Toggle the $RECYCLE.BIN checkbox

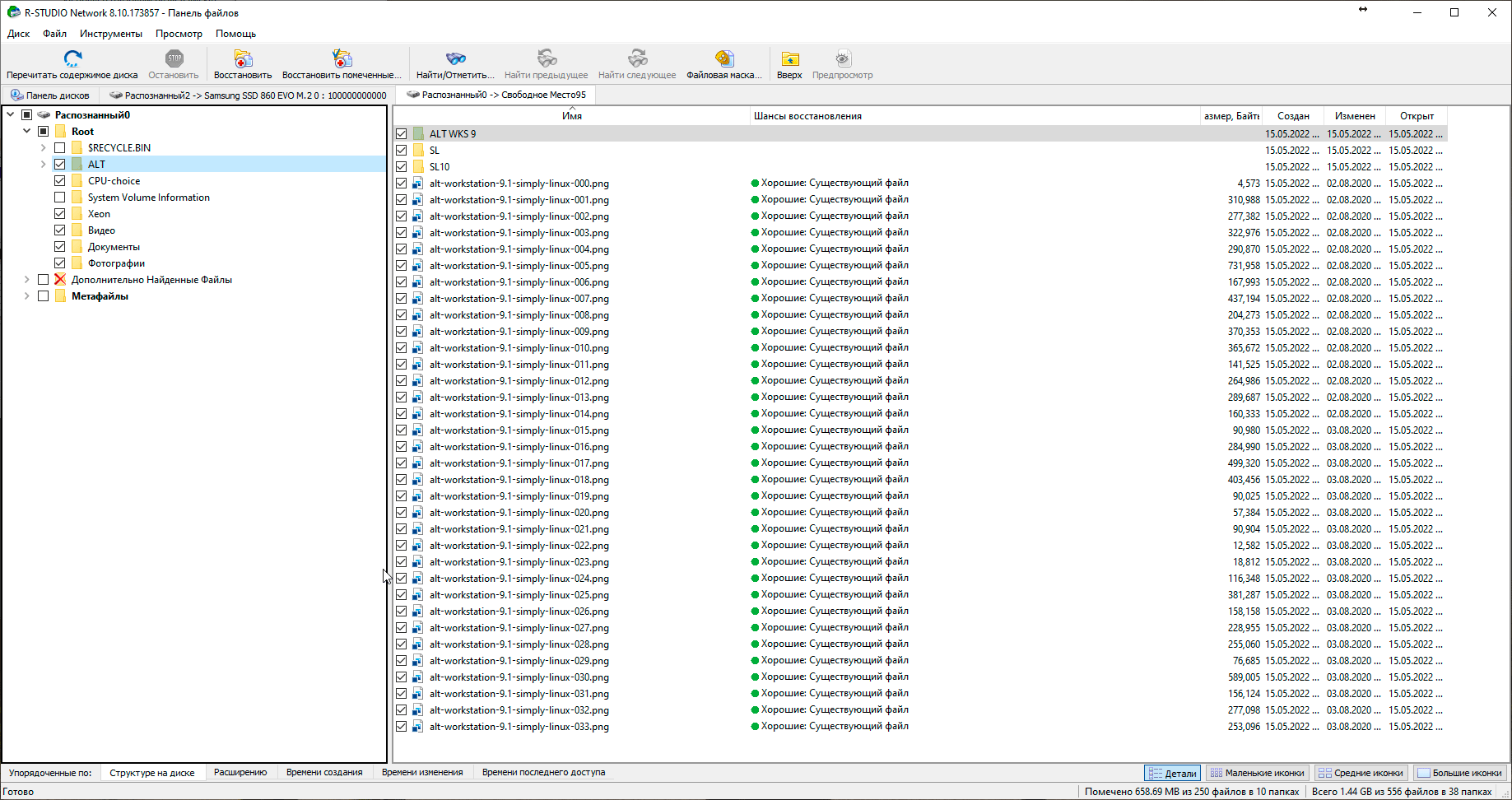click(x=60, y=148)
